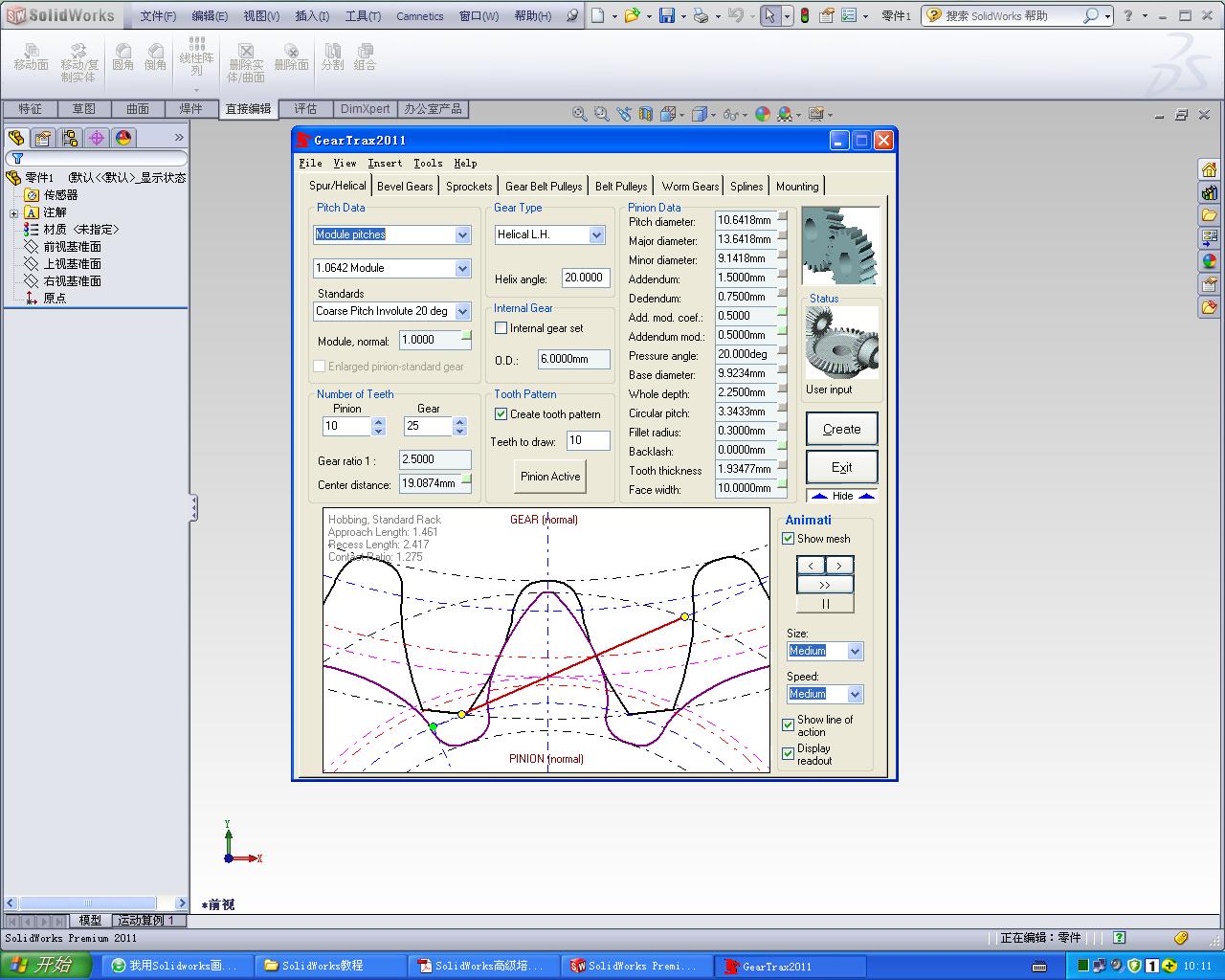Open the animation Size dropdown
The width and height of the screenshot is (1225, 980).
(x=856, y=651)
